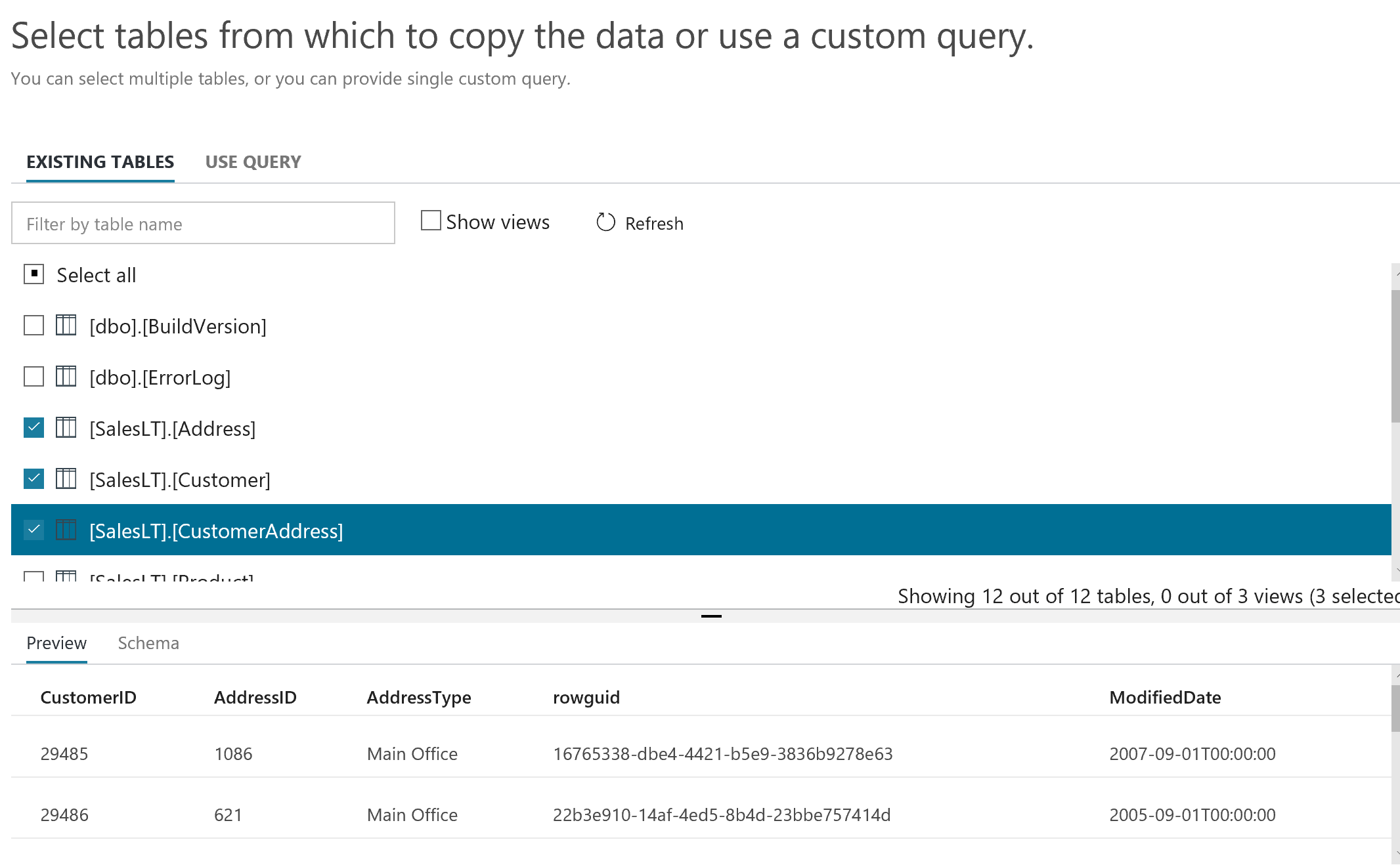Select the [SalesLT].[Address] table name
Screen dimensions: 1400x867
pyautogui.click(x=173, y=429)
